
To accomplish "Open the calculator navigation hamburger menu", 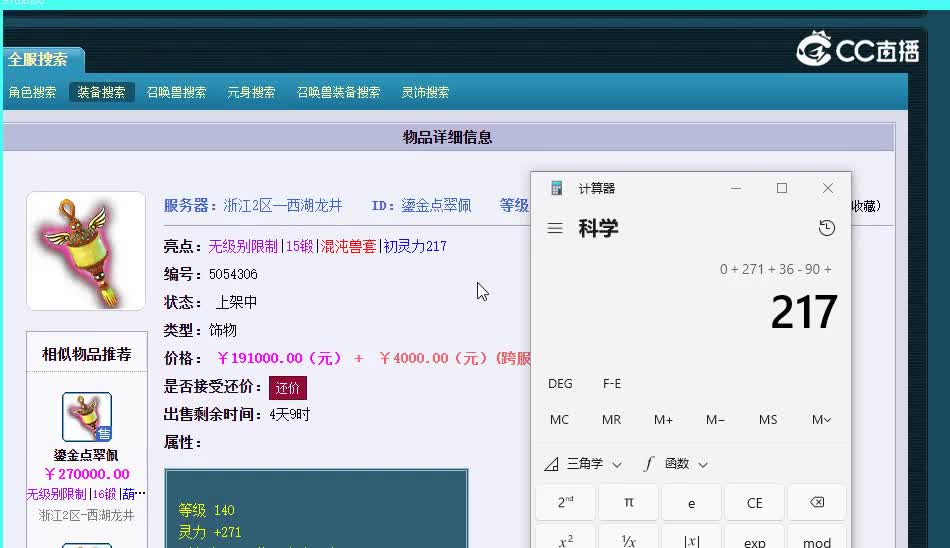I will coord(555,229).
